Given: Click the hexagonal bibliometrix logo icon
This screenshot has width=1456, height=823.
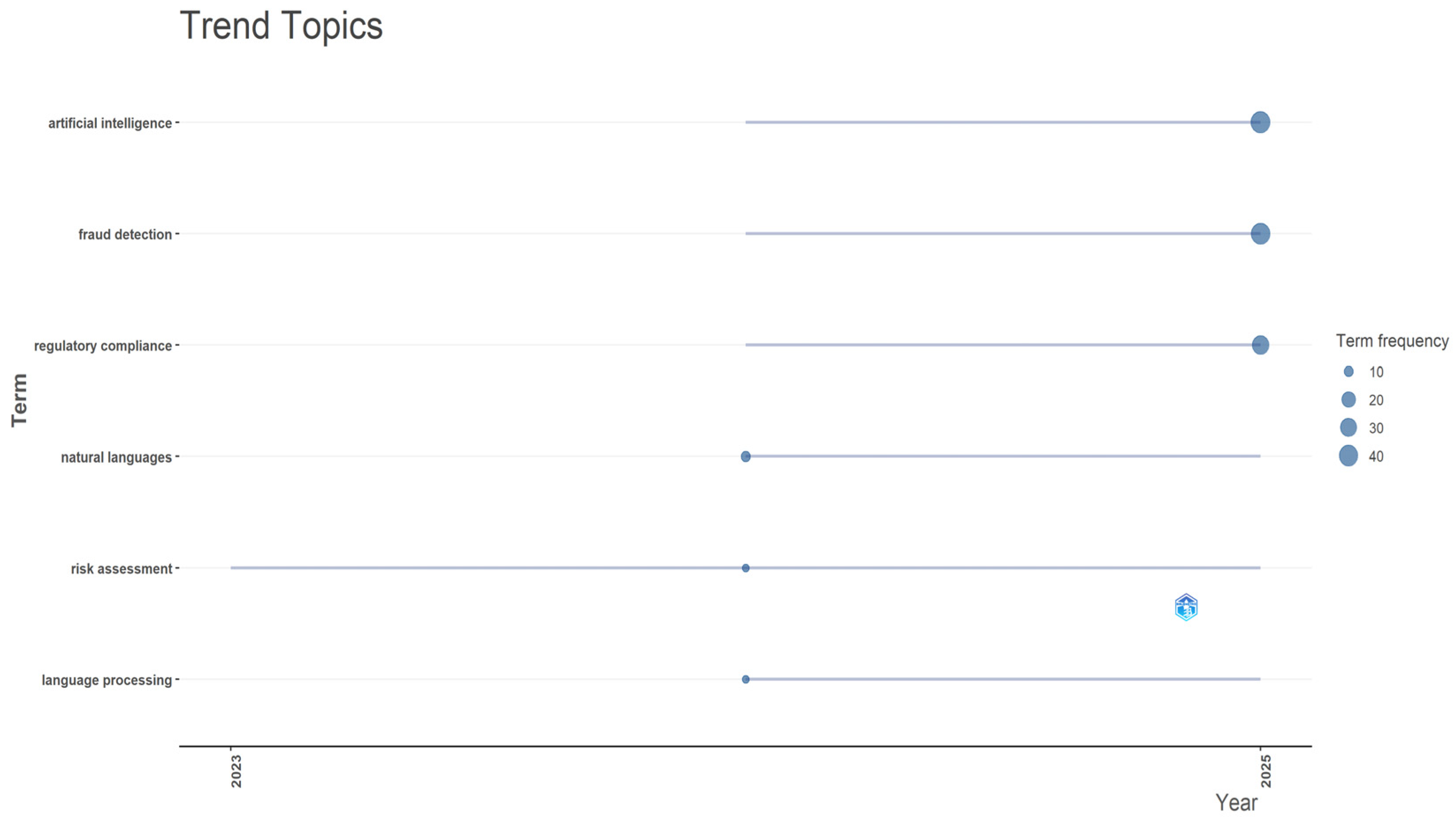Looking at the screenshot, I should [1186, 607].
